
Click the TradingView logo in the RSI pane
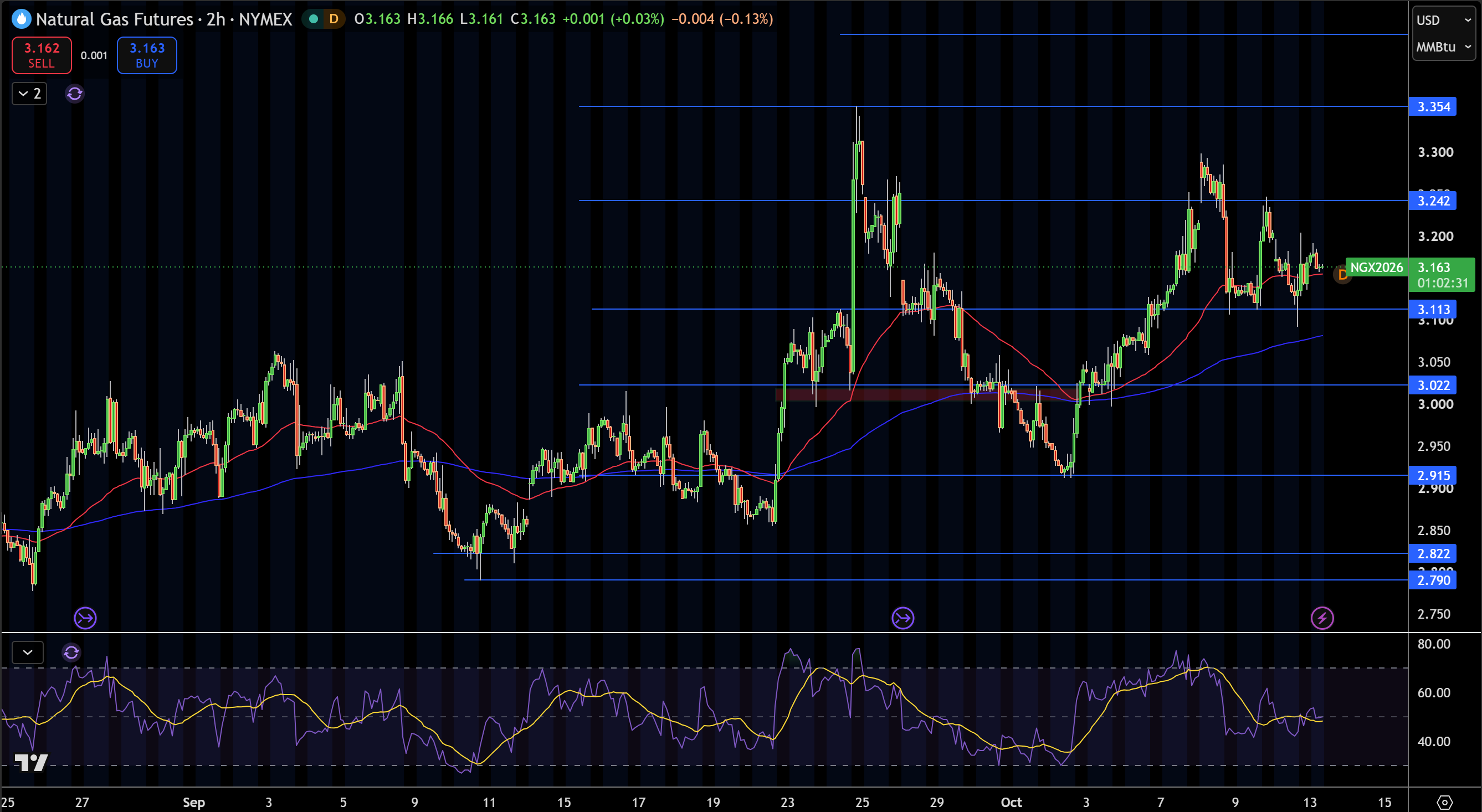point(30,763)
